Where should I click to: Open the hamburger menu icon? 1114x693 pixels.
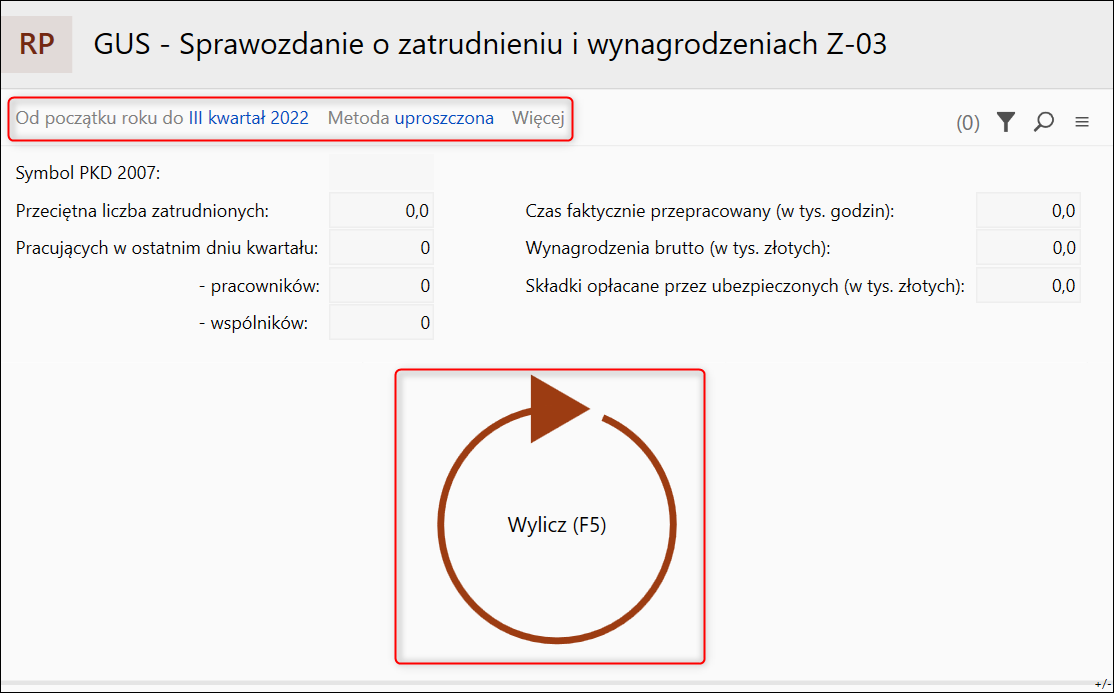[1081, 122]
